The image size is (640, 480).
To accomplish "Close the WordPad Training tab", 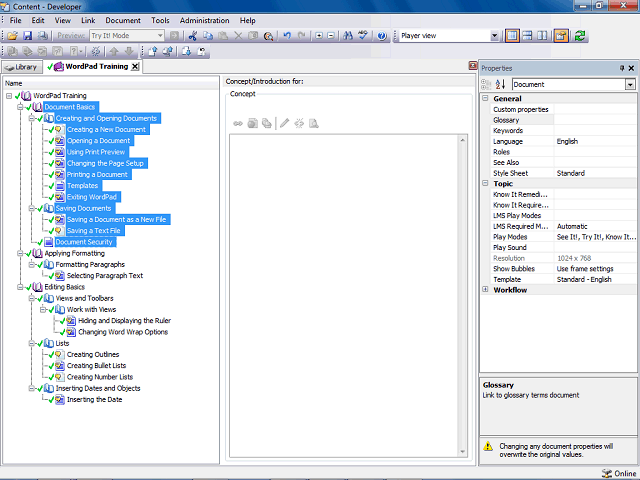I will pyautogui.click(x=135, y=67).
